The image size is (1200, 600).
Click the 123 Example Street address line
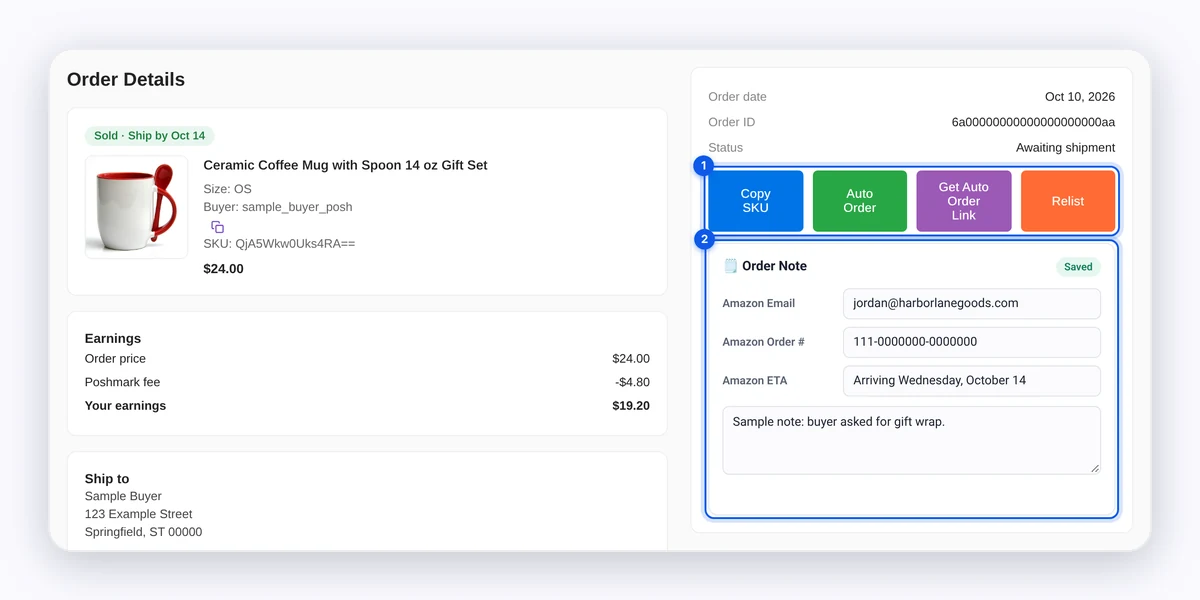(139, 514)
